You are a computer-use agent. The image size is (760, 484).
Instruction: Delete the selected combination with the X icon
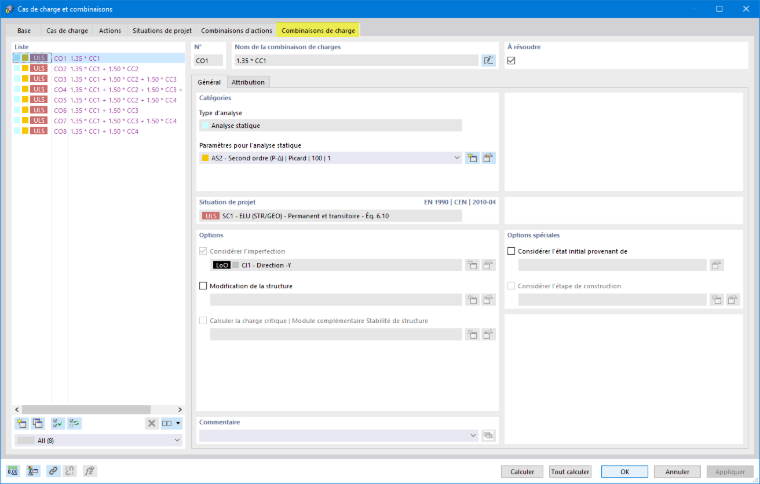(x=152, y=423)
